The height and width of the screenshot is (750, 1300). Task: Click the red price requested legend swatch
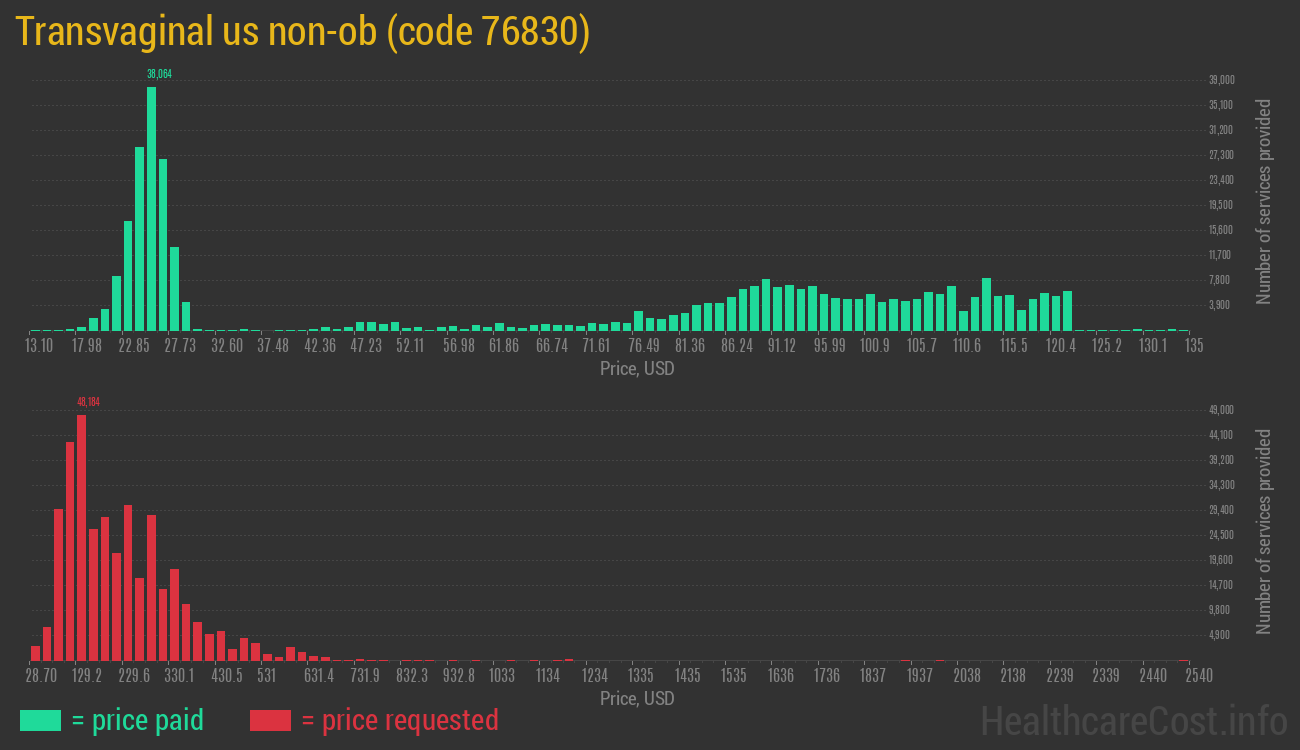(270, 720)
